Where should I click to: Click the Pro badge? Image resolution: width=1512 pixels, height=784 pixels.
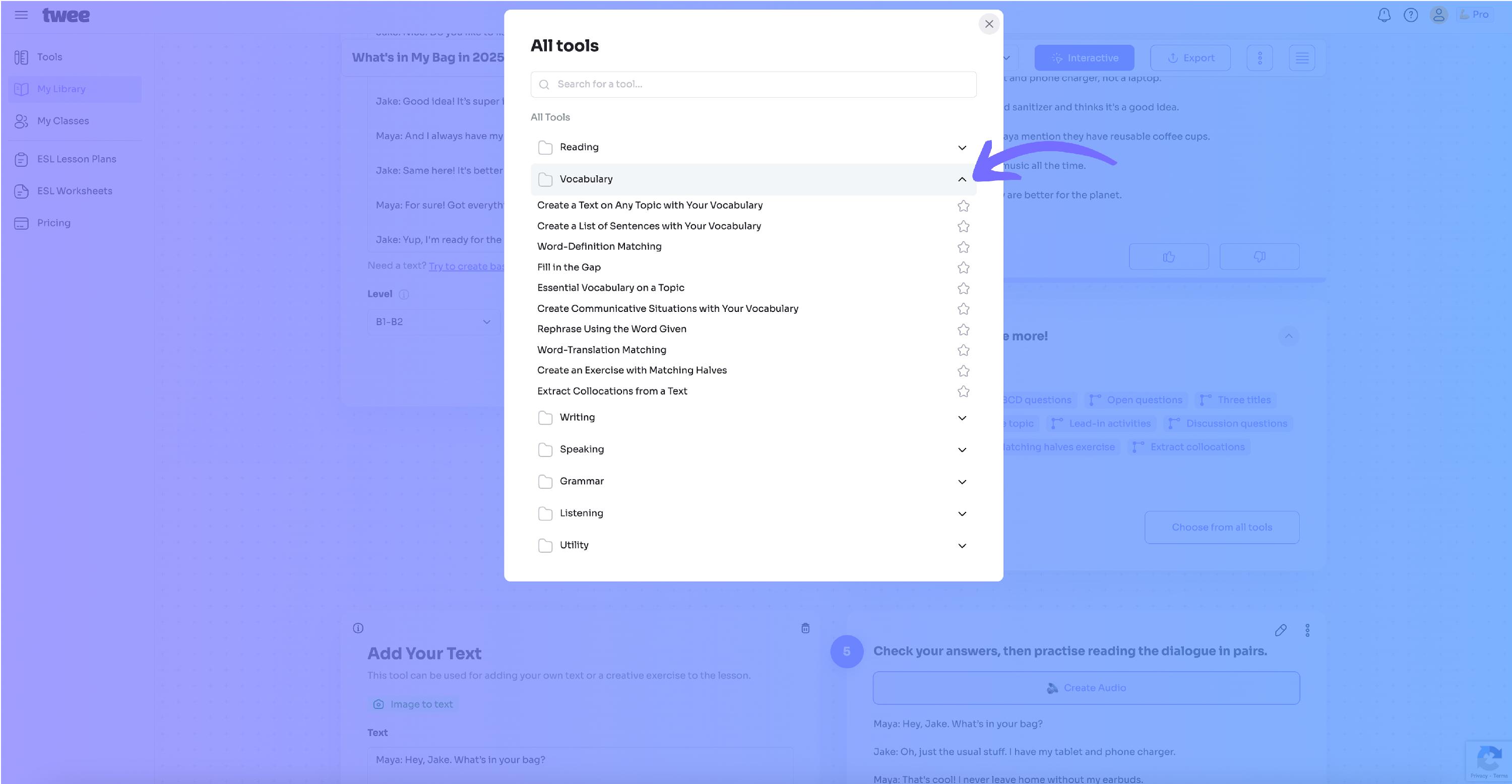(1474, 14)
